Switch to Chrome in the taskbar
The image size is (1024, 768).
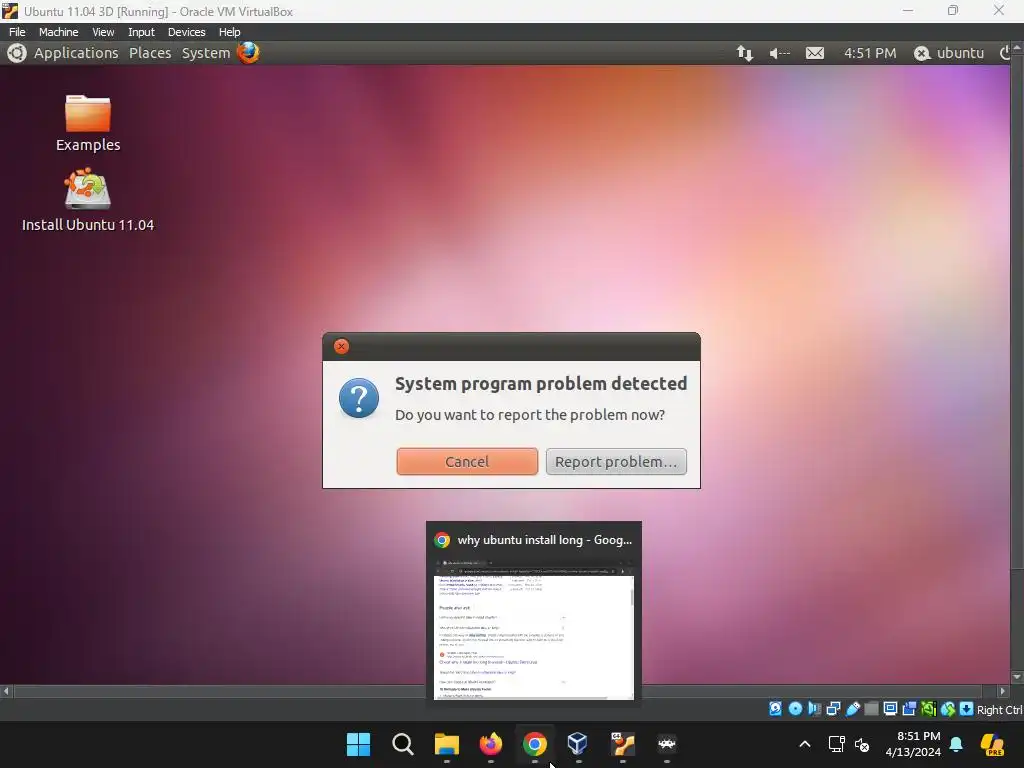[x=534, y=744]
